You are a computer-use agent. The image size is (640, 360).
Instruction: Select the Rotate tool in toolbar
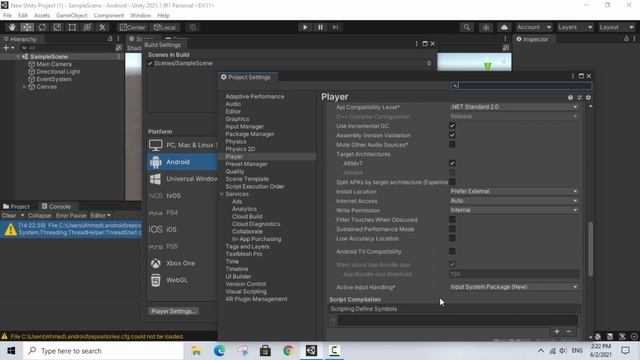[x=42, y=27]
